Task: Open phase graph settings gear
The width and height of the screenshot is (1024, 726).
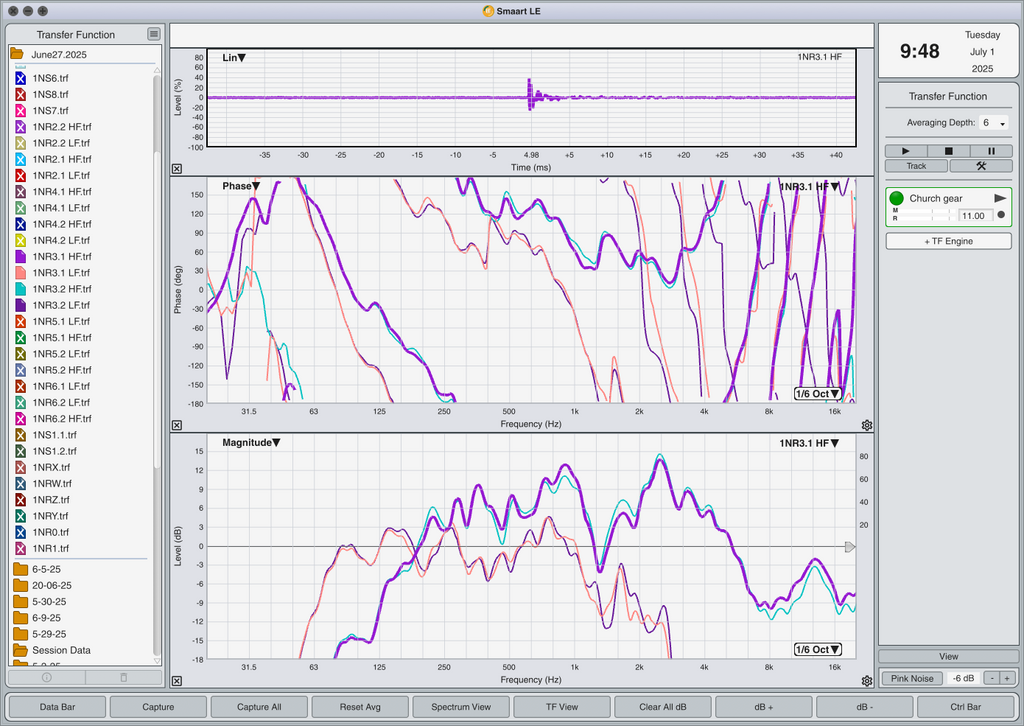Action: coord(867,425)
